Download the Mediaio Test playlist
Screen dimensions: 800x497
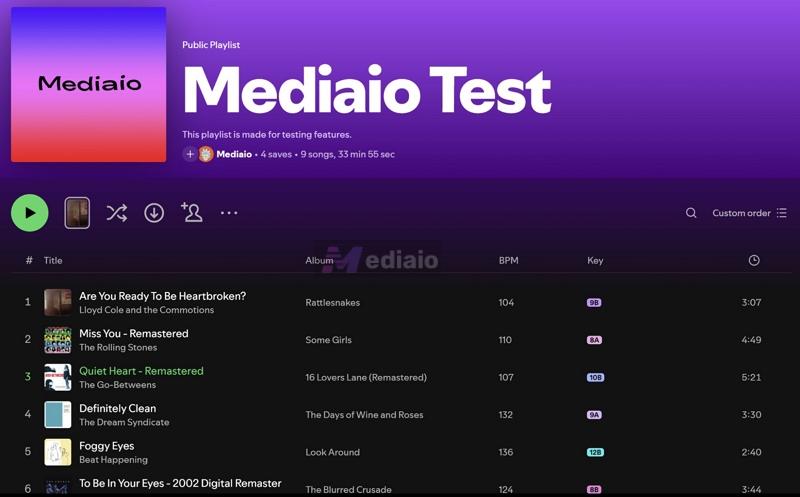[154, 213]
